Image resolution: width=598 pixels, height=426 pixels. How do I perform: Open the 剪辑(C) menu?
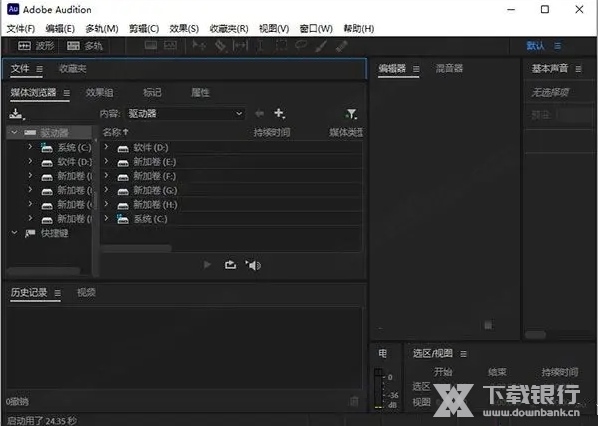coord(144,29)
